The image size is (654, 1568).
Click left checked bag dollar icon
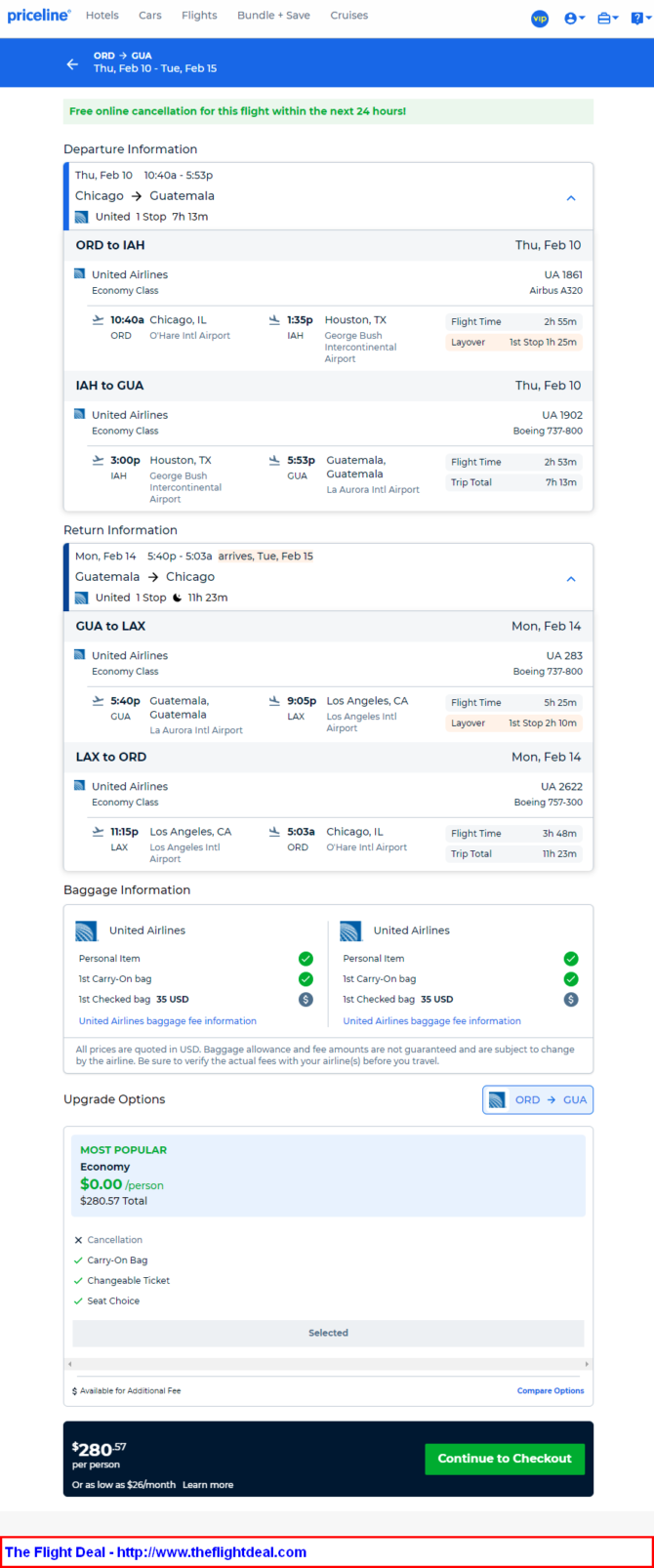tap(306, 999)
